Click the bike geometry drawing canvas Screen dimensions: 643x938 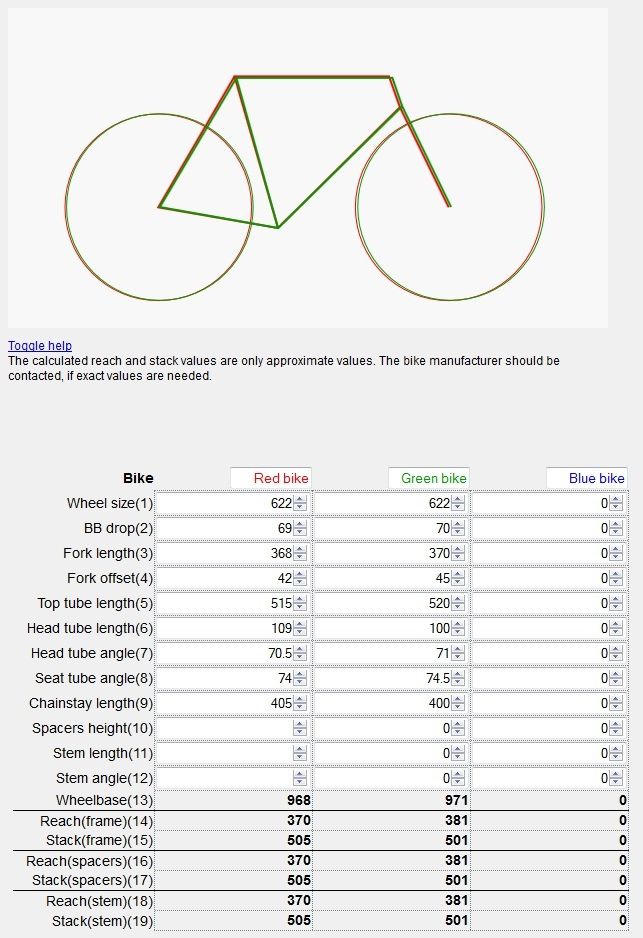tap(307, 167)
